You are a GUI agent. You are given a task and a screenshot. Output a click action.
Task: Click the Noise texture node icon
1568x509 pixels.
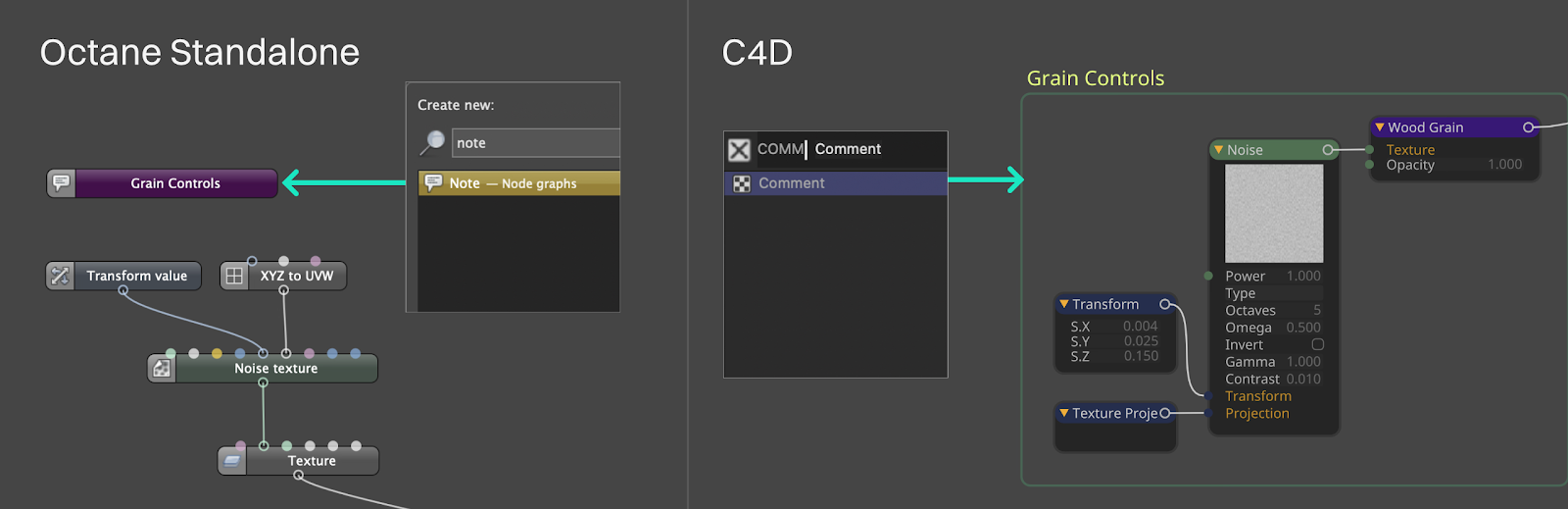pos(162,369)
